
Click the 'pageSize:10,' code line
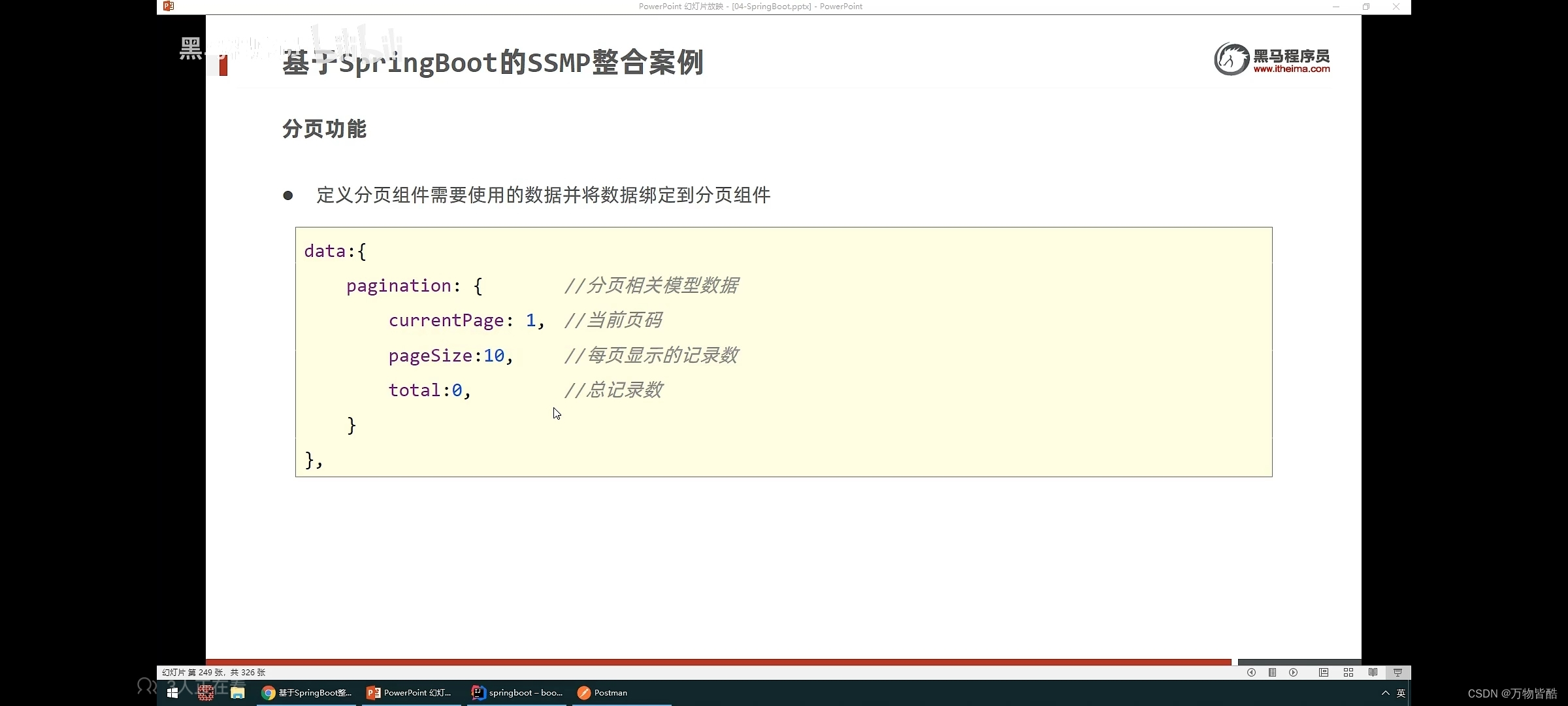tap(451, 356)
